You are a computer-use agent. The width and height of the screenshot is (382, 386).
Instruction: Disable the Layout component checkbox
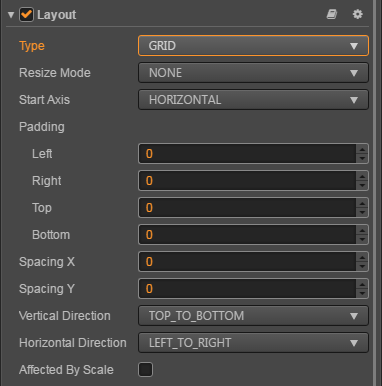click(26, 15)
